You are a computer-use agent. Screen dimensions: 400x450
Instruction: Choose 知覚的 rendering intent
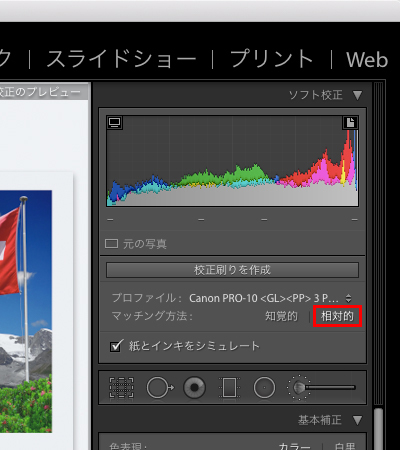(x=281, y=316)
